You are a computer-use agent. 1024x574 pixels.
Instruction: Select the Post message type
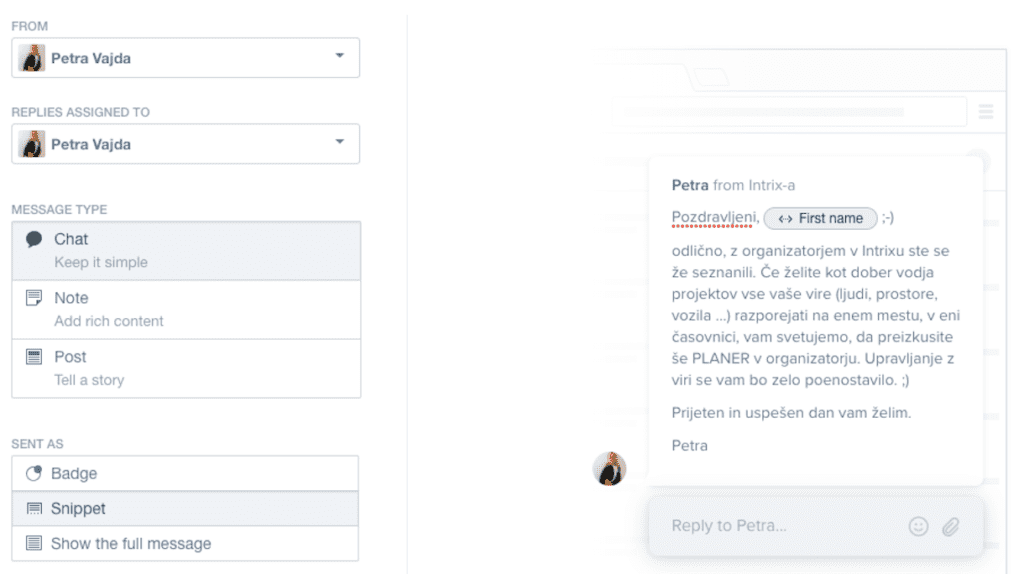(x=186, y=368)
